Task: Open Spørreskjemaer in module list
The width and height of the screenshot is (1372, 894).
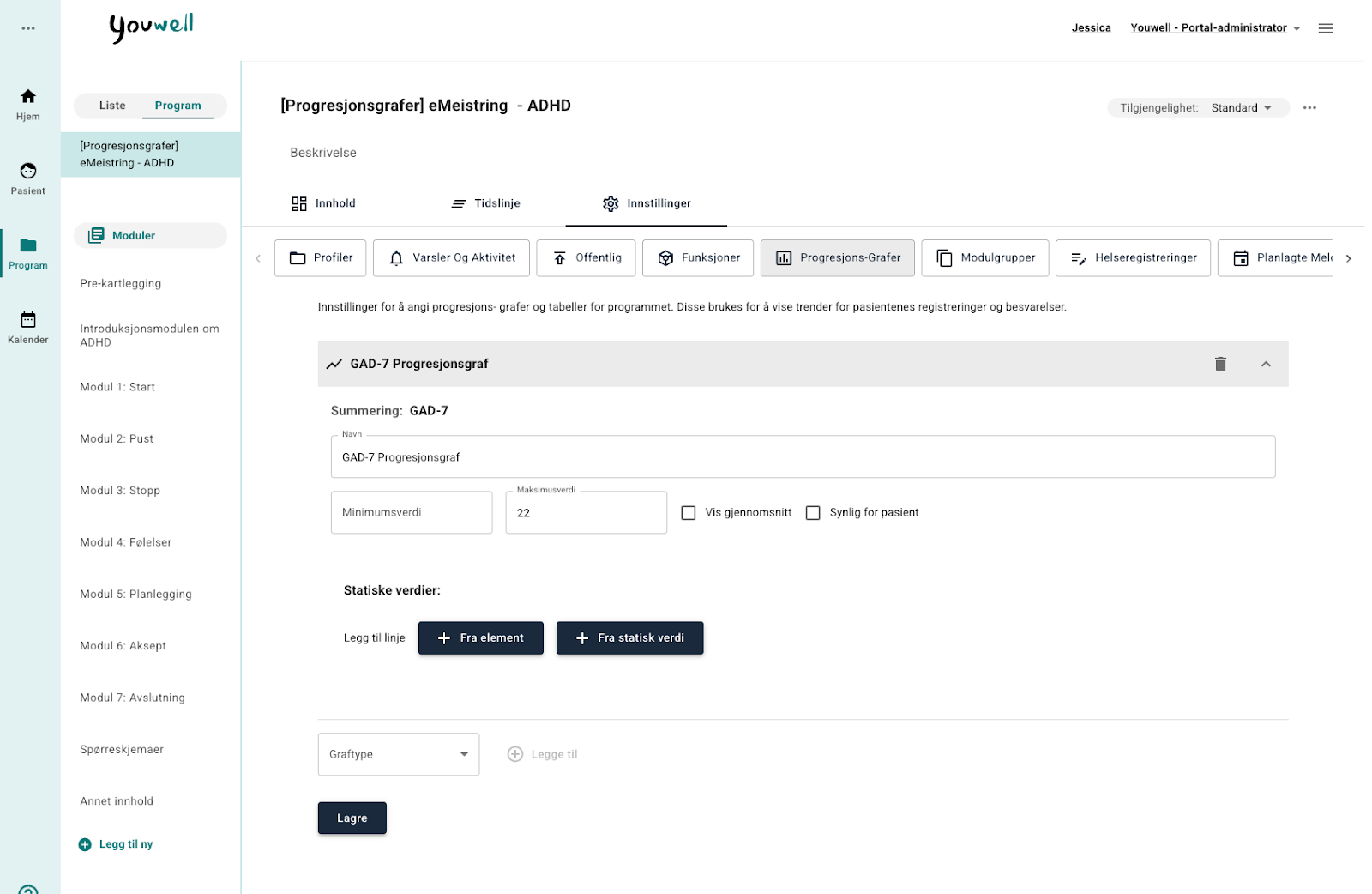Action: [122, 750]
